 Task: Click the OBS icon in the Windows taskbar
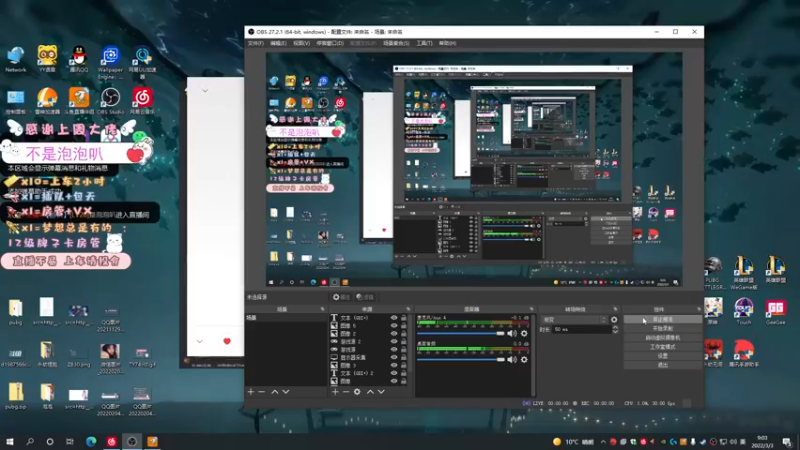coord(132,441)
